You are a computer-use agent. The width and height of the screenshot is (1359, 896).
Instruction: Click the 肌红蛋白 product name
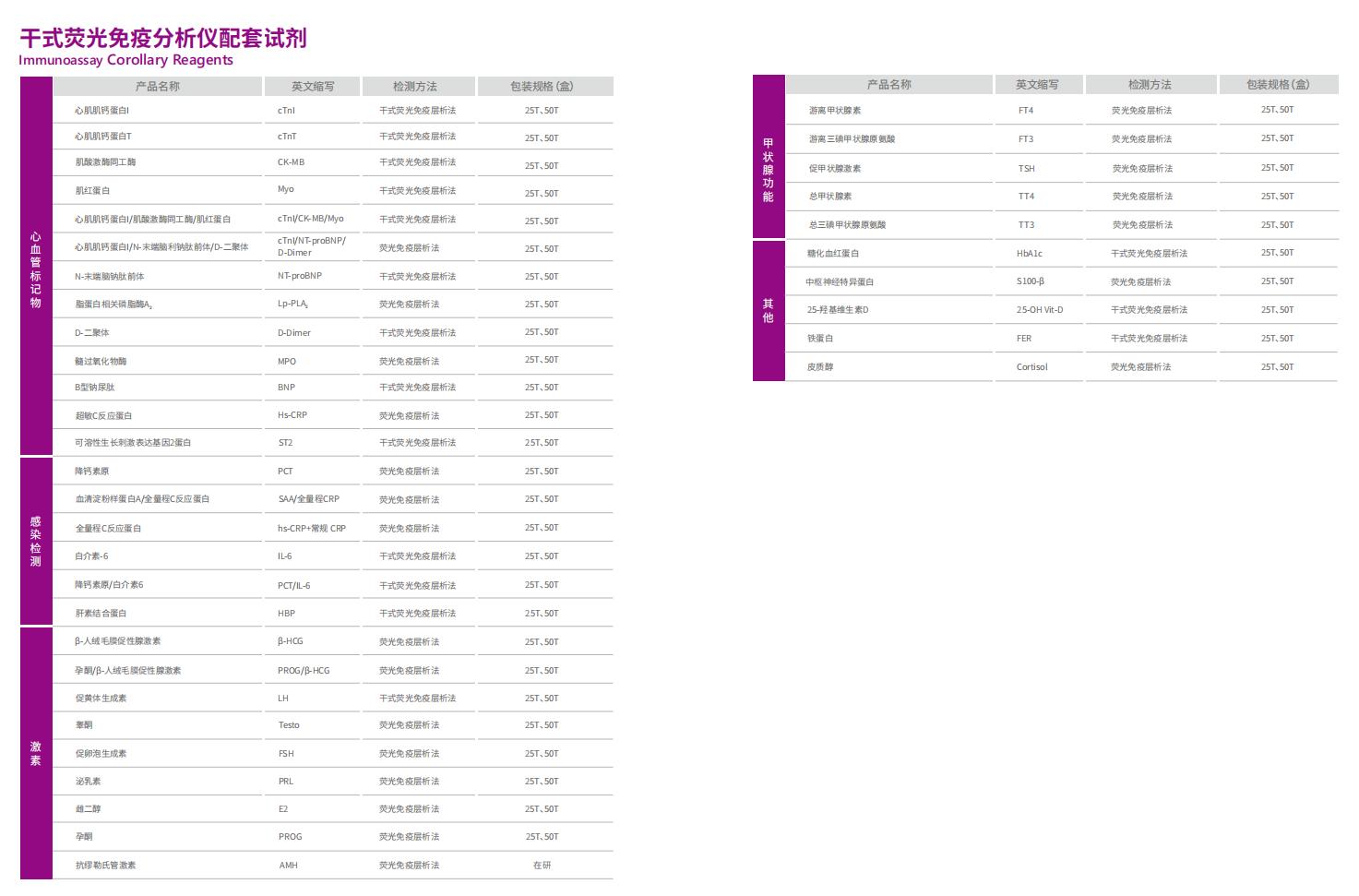tap(92, 191)
